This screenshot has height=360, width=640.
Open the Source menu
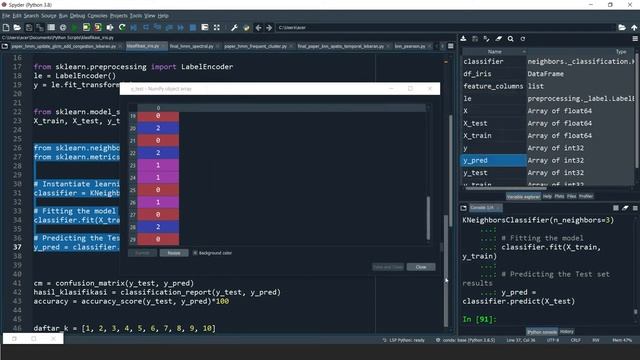49,16
